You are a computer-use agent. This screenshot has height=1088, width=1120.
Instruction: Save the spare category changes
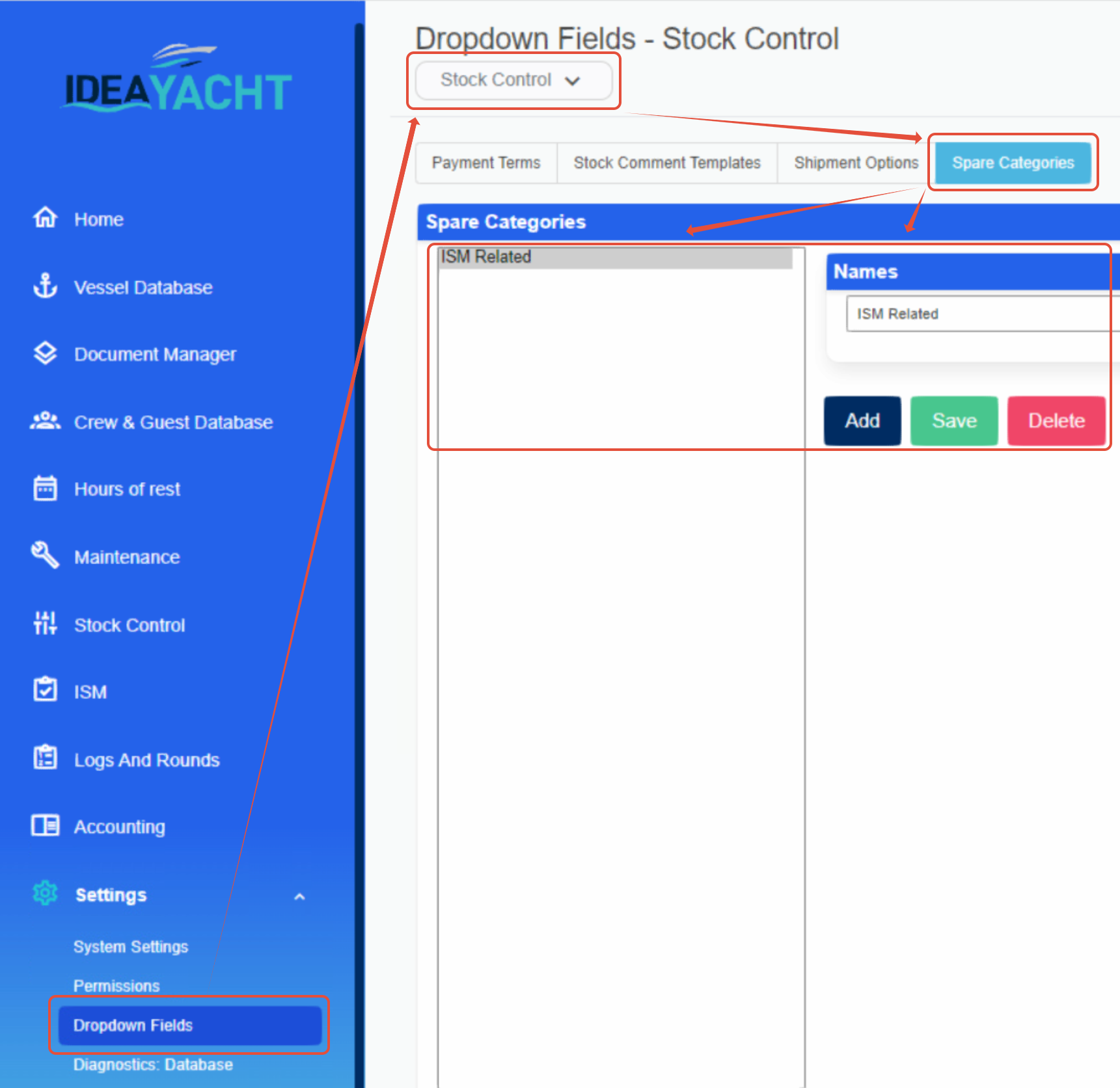click(953, 420)
